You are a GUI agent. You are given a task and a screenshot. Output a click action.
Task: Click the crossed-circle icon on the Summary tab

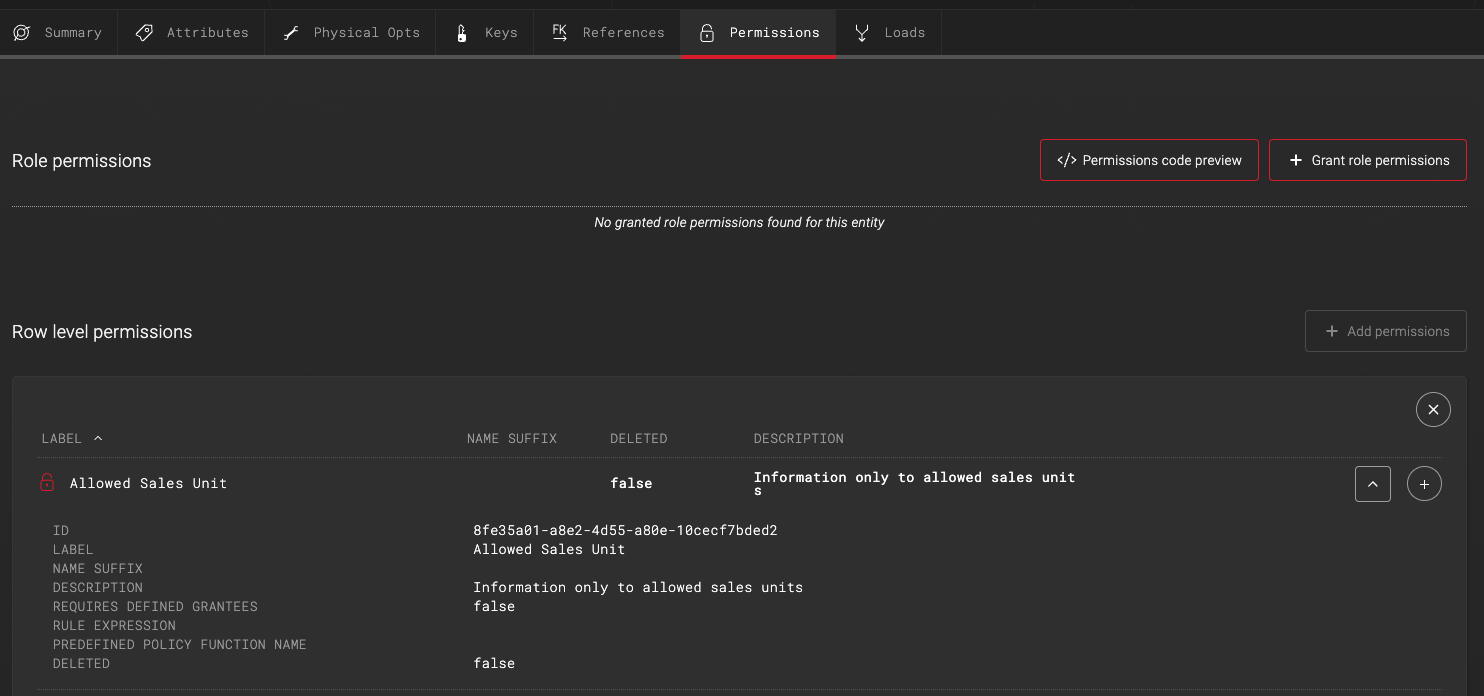pos(21,32)
